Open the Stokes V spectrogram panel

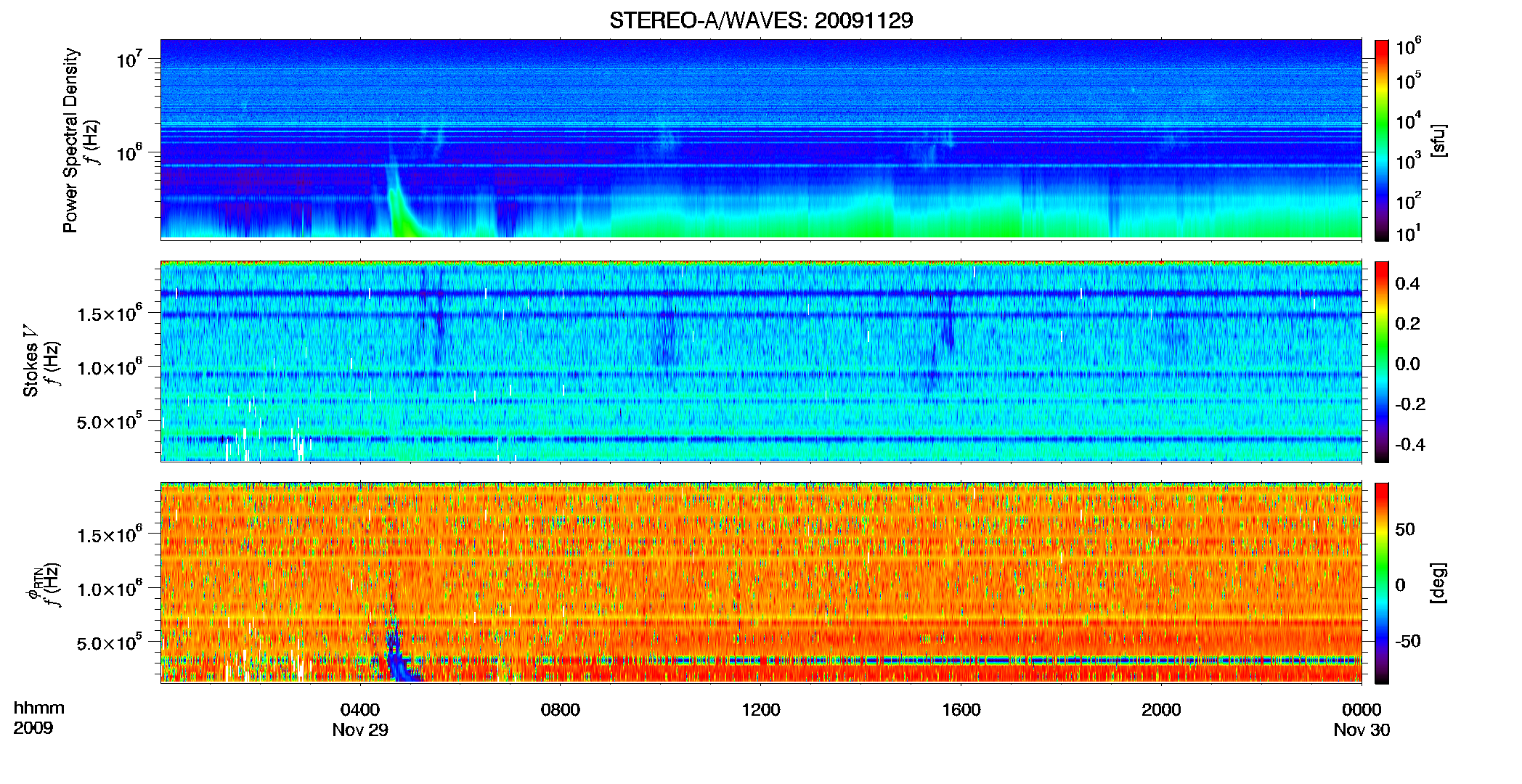[x=761, y=361]
